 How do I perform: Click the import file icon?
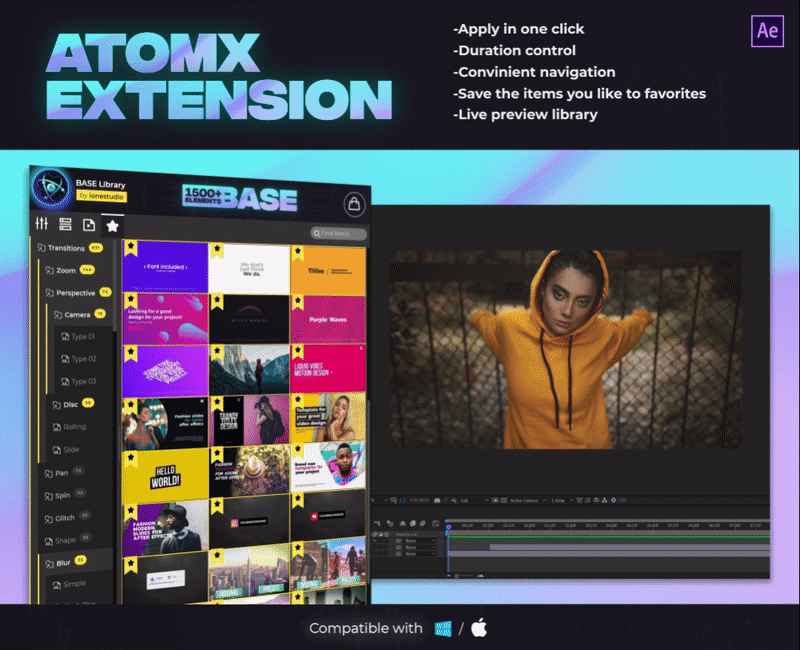click(x=89, y=225)
